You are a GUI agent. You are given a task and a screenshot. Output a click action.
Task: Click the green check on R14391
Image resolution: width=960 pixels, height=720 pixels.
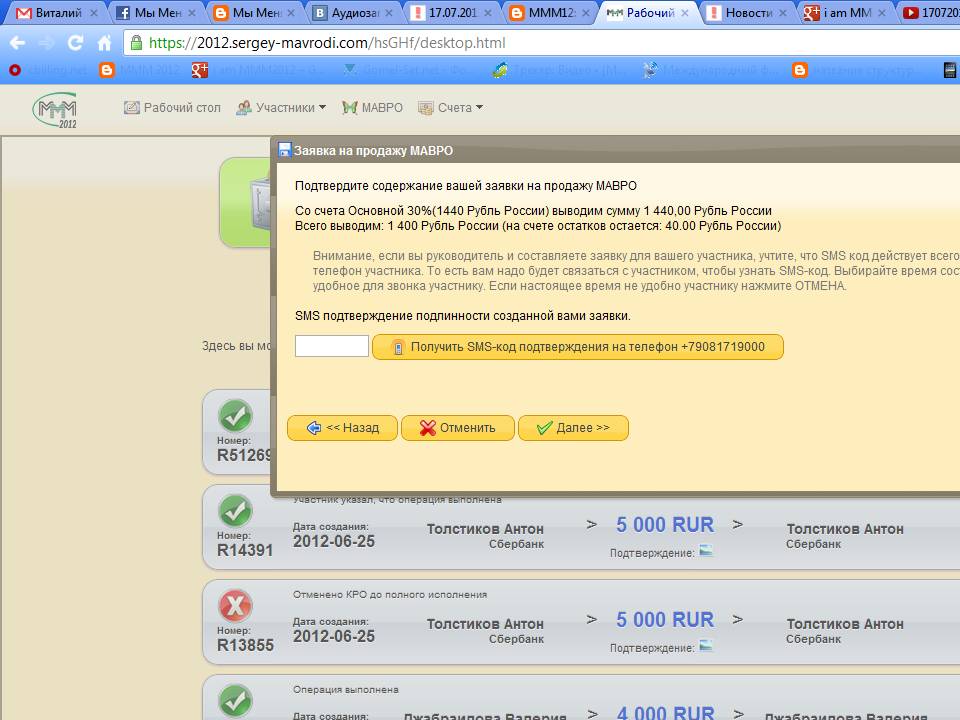(235, 511)
